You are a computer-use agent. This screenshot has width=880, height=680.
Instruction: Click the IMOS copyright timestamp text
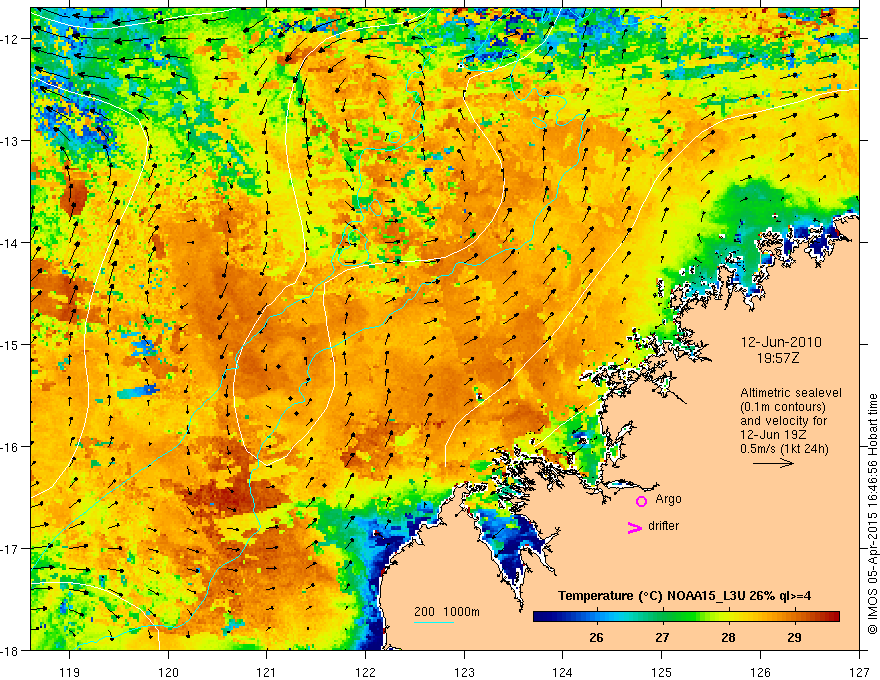872,513
